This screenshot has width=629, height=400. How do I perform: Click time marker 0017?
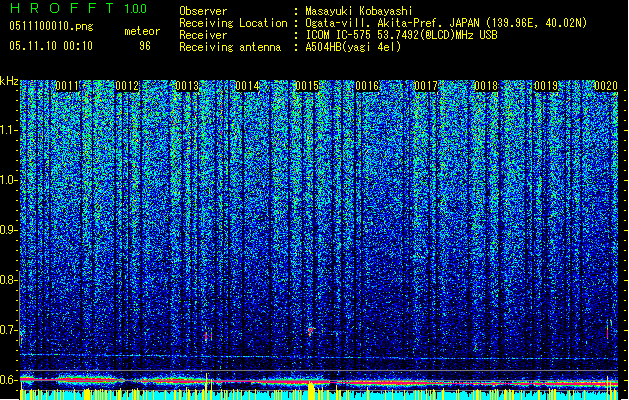coord(426,86)
